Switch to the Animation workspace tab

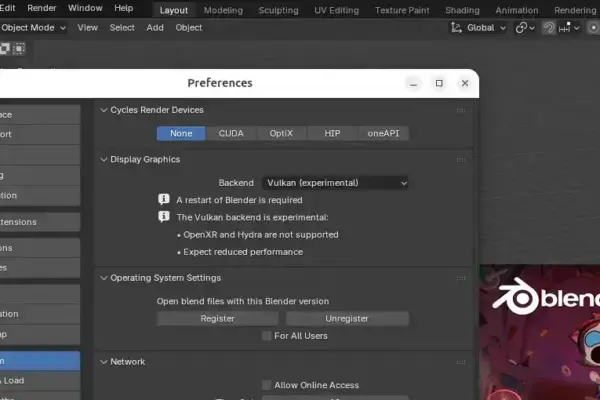[517, 10]
